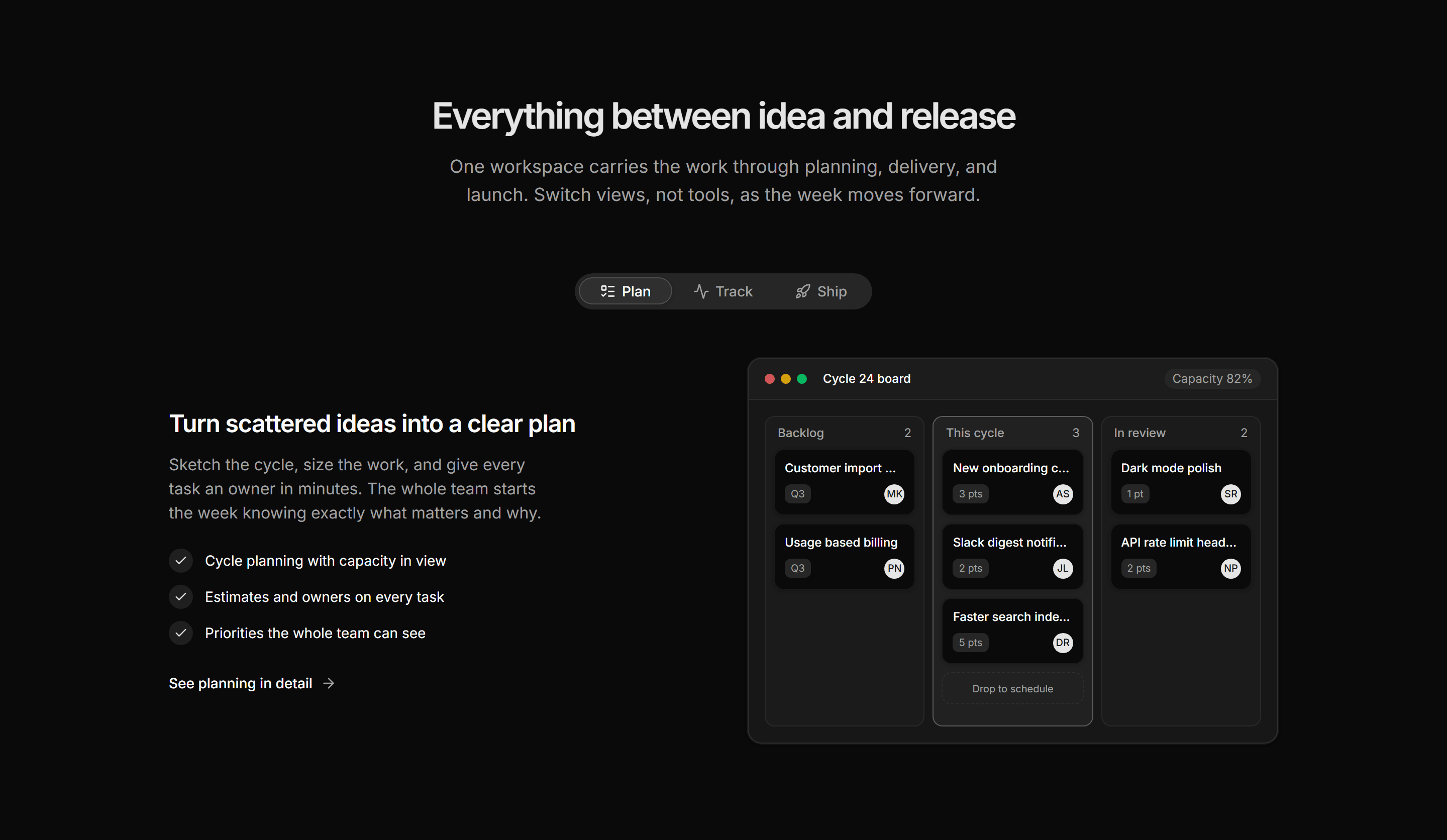Viewport: 1447px width, 840px height.
Task: Click the NP avatar on API rate limit card
Action: [x=1230, y=568]
